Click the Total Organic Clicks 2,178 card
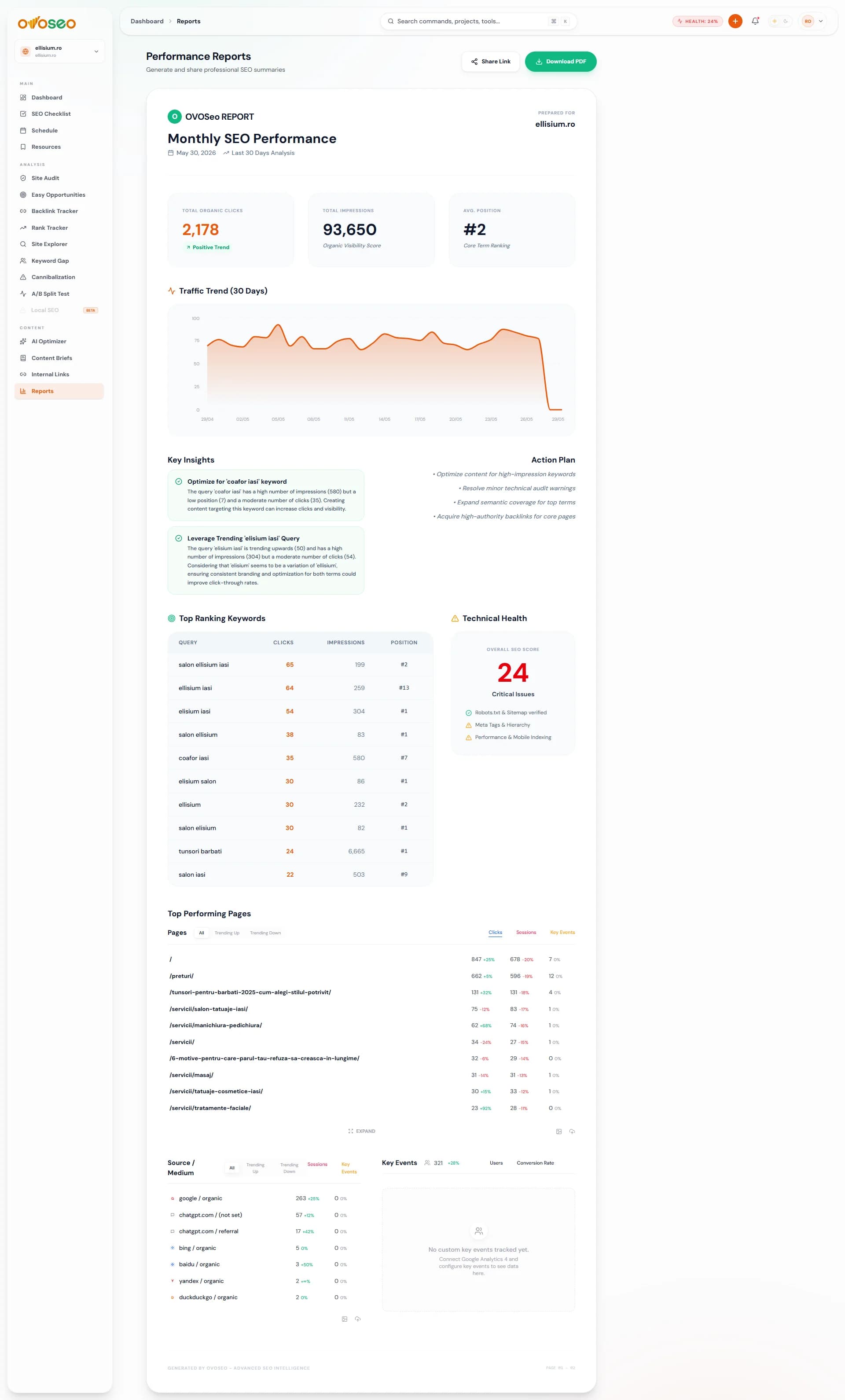 point(231,230)
